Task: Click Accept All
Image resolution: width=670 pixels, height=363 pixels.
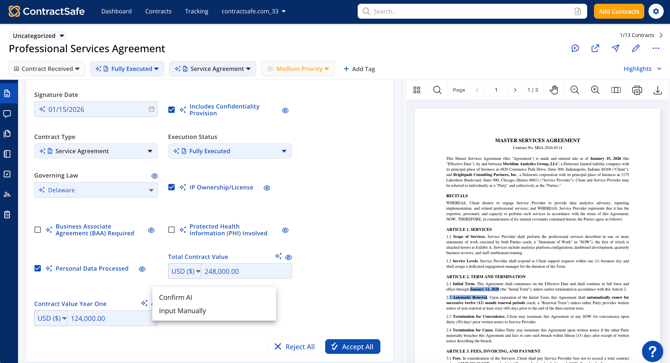Action: click(x=353, y=346)
